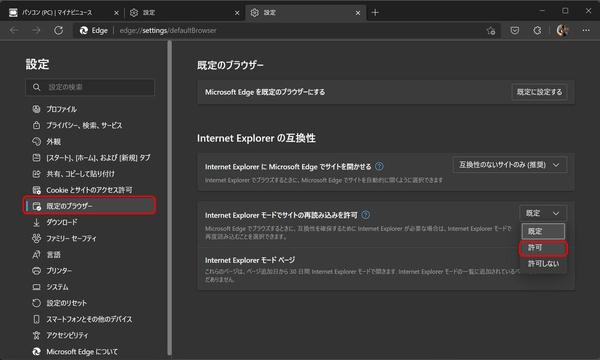Screen dimensions: 600x360
Task: Close the パソコン (PC) | マイナビニュース tab
Action: click(116, 13)
